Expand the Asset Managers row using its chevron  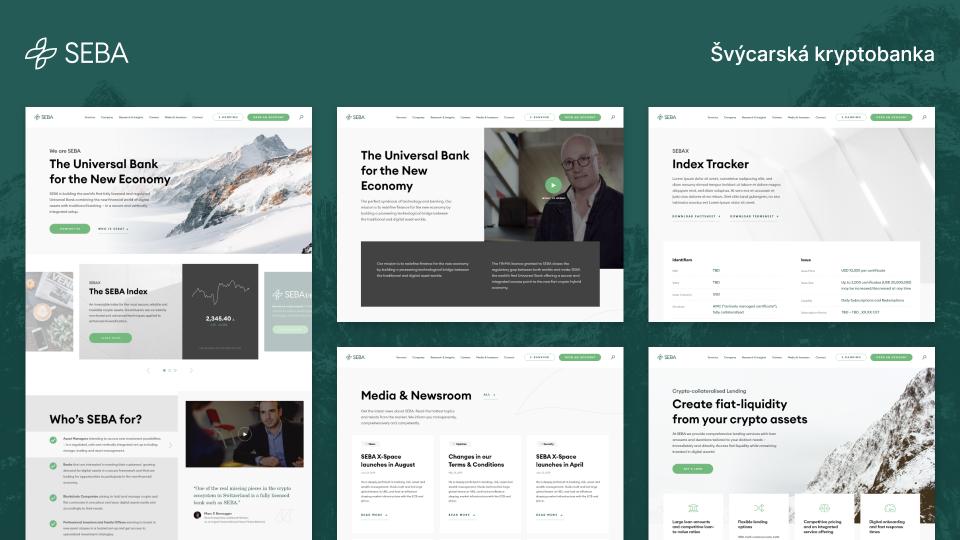coord(170,445)
